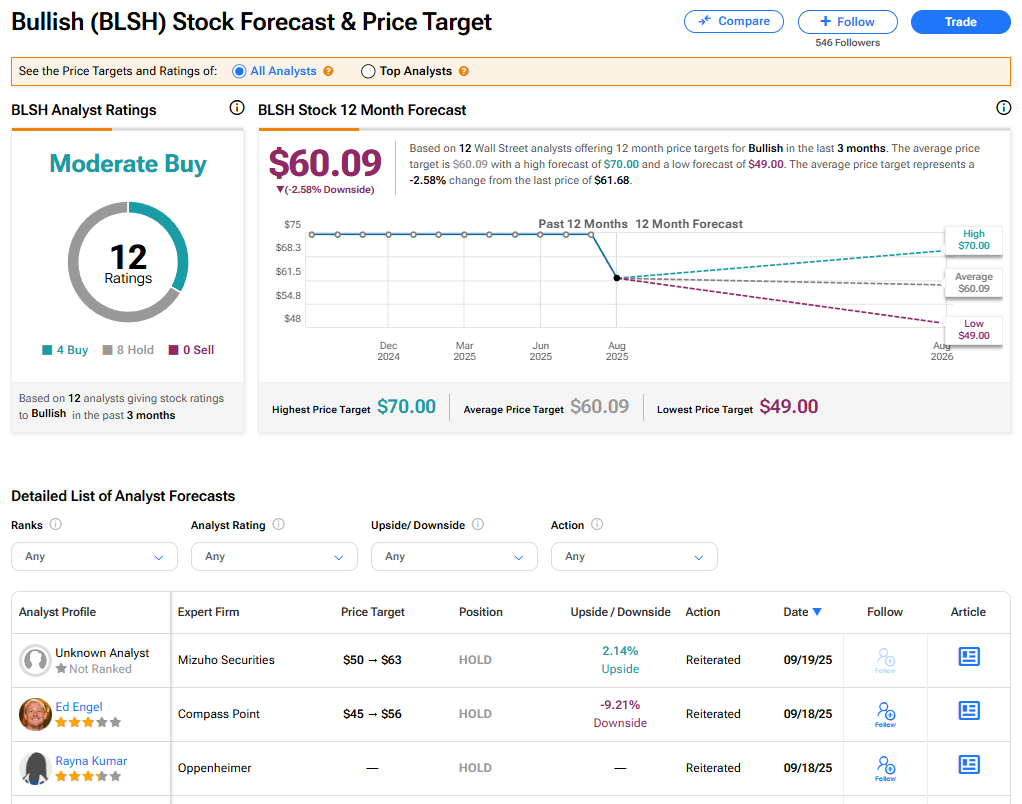Open the Action filter dropdown

point(634,556)
